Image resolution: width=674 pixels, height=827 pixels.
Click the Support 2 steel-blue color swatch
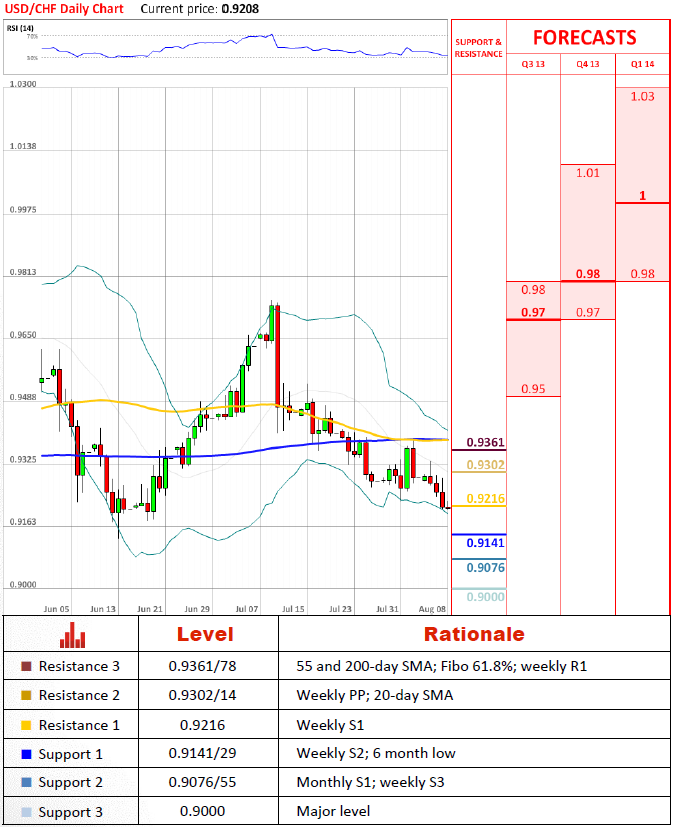(x=26, y=782)
